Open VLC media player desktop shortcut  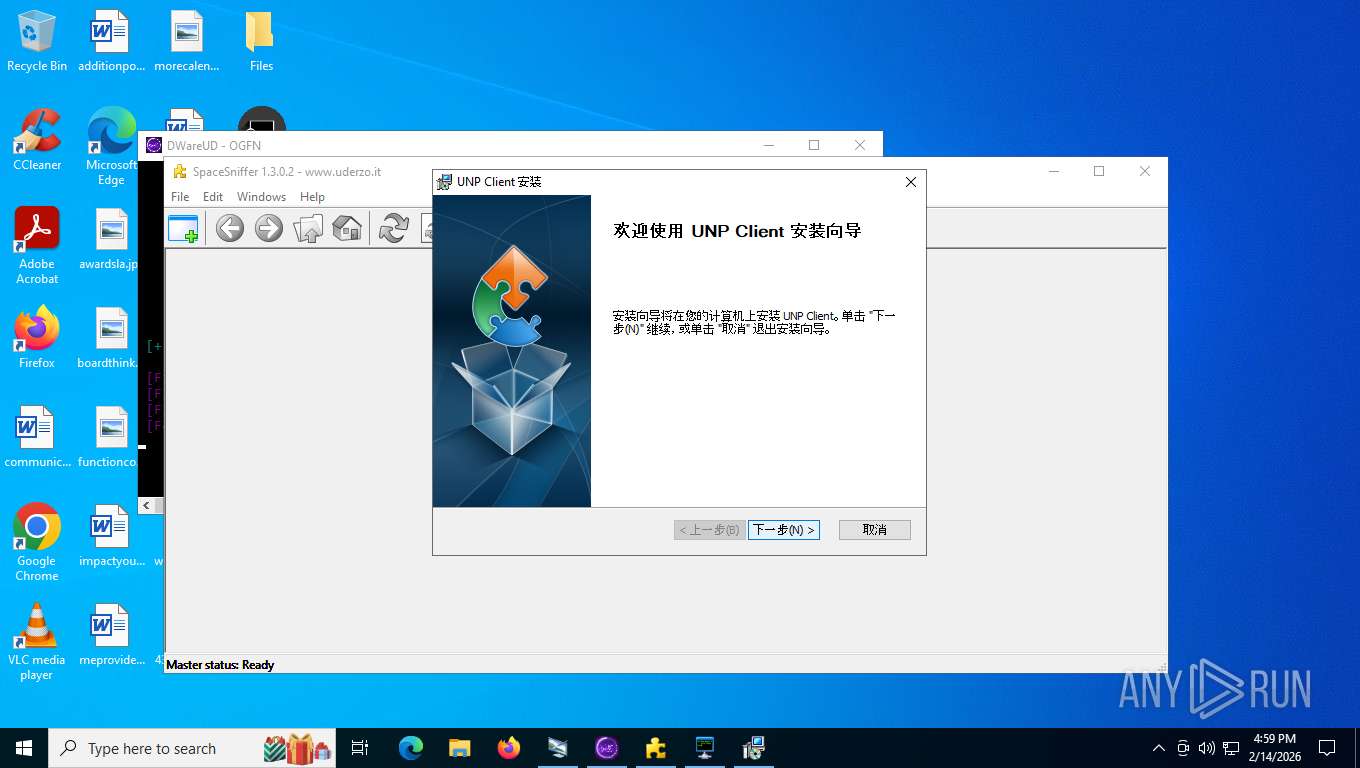pos(37,641)
